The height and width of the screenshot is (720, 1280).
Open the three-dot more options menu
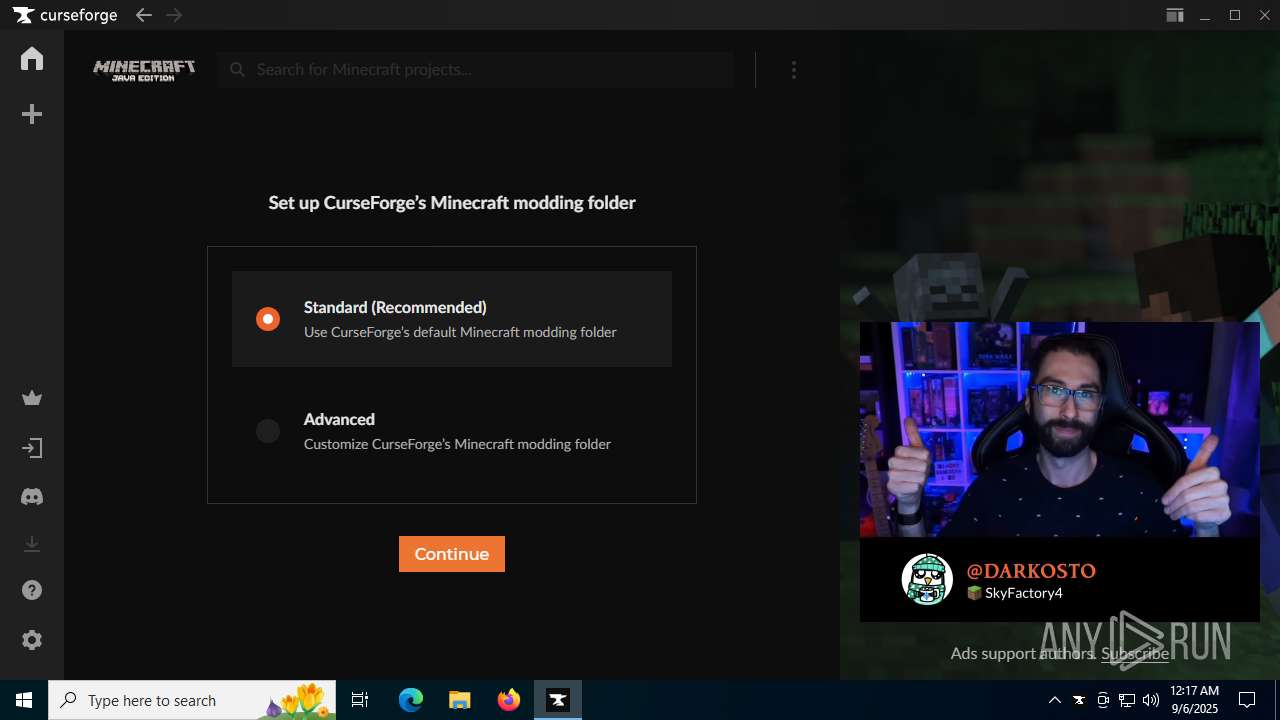[794, 70]
